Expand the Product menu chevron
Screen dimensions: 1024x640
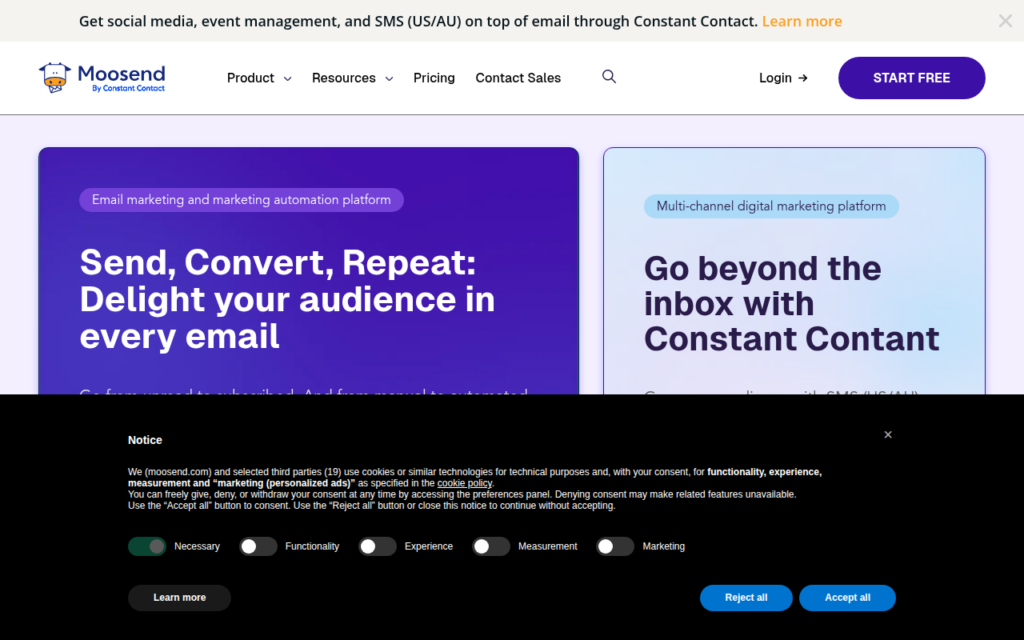tap(287, 79)
